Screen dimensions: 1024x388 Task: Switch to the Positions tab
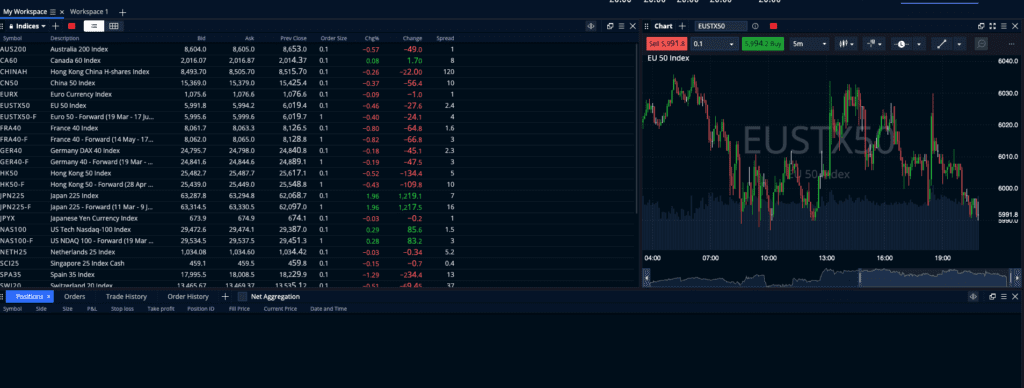point(29,297)
